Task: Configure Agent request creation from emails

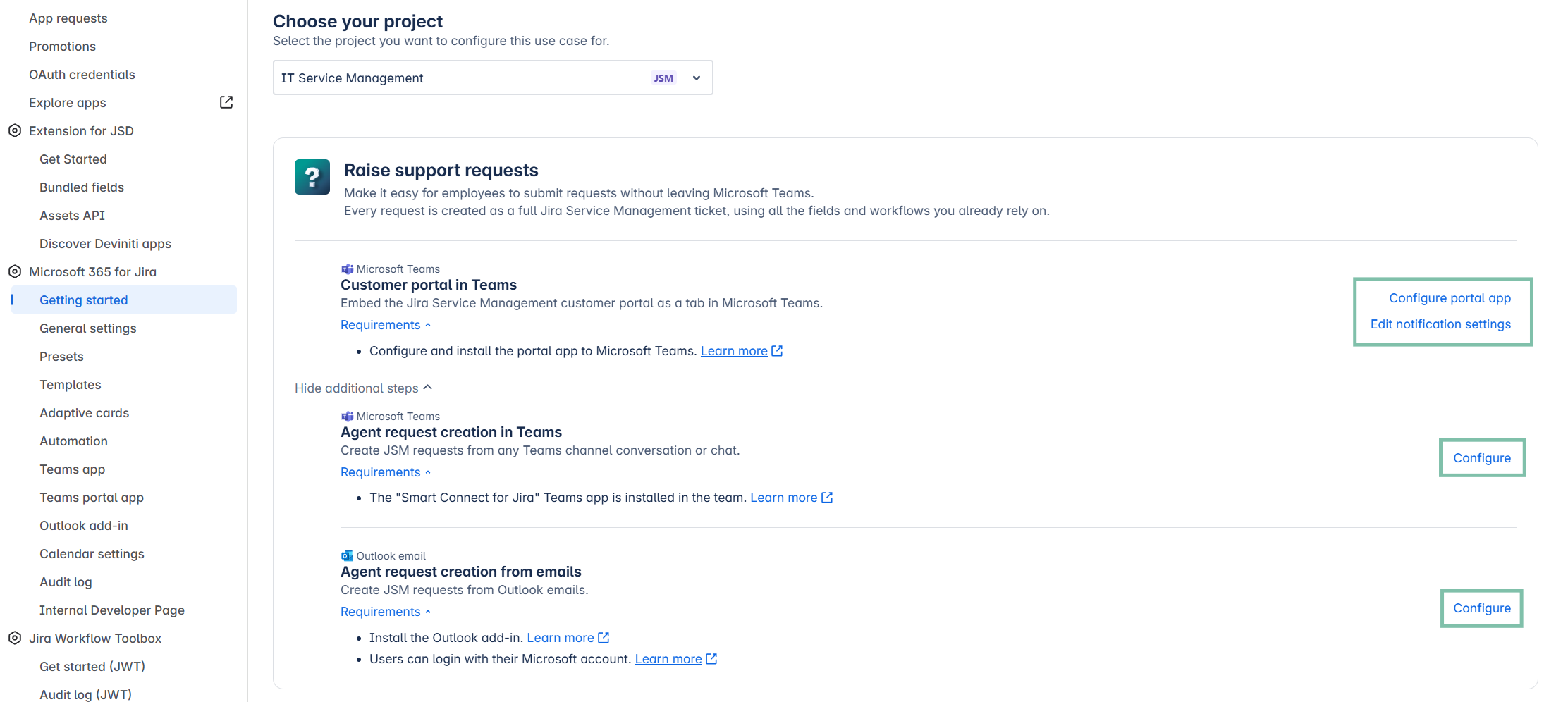Action: point(1481,608)
